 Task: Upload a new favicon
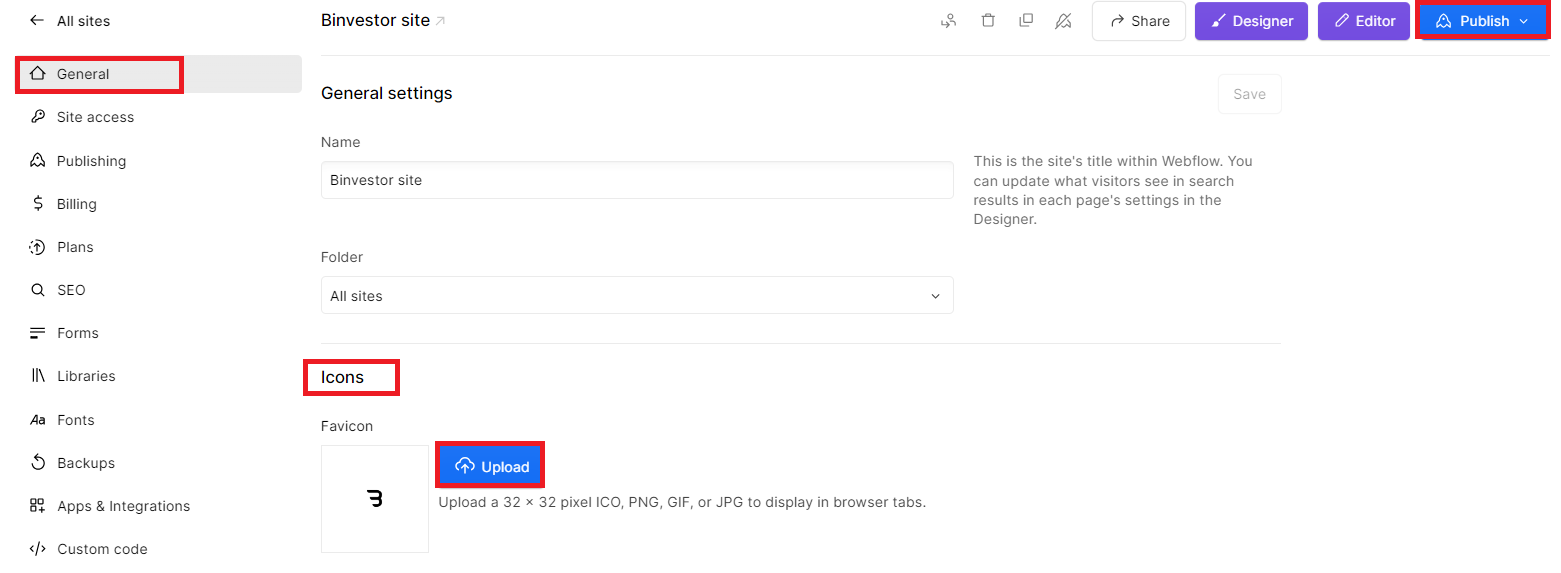pyautogui.click(x=491, y=466)
